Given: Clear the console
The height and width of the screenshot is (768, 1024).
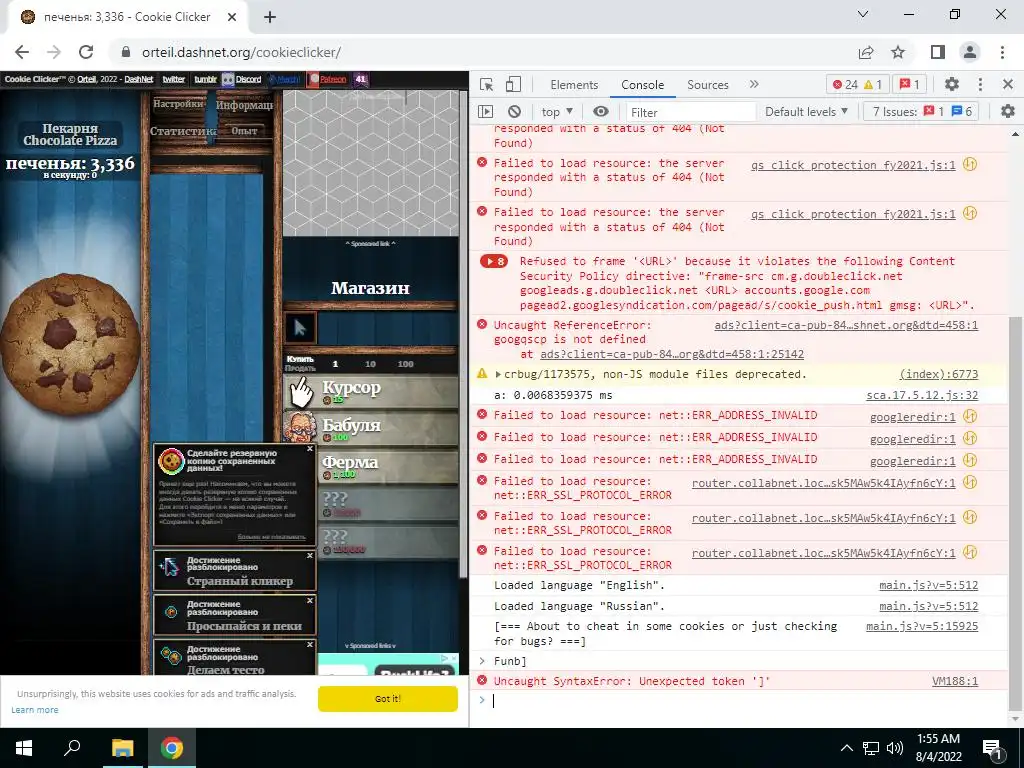Looking at the screenshot, I should point(515,112).
